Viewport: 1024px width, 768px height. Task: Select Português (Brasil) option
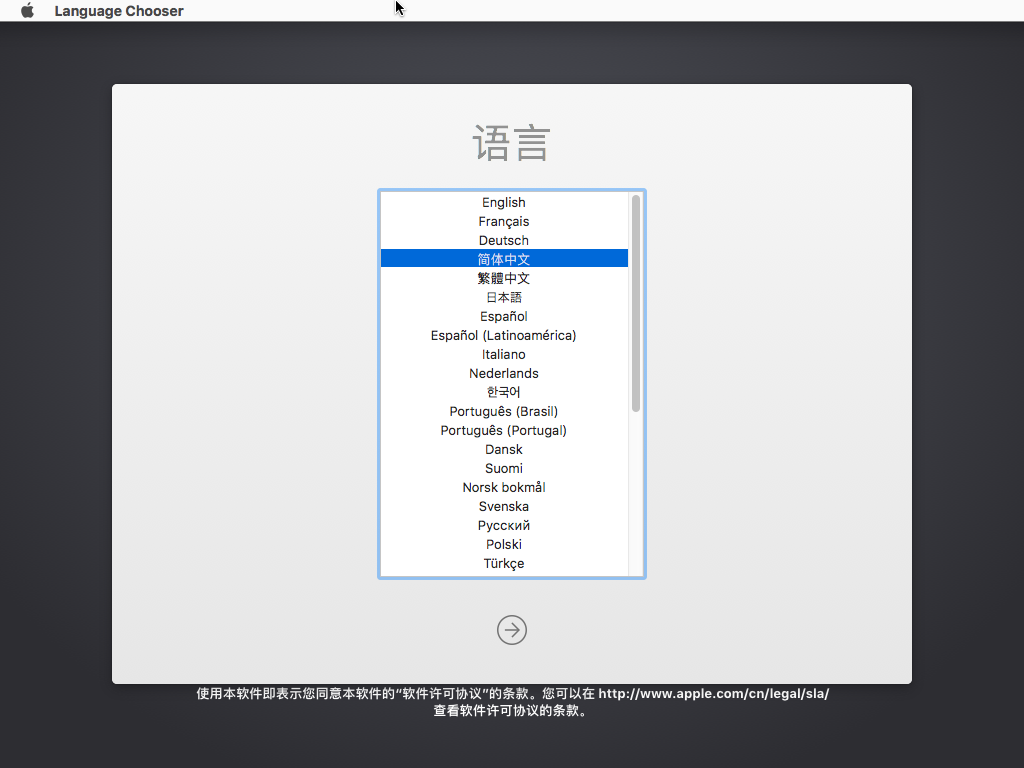coord(503,412)
